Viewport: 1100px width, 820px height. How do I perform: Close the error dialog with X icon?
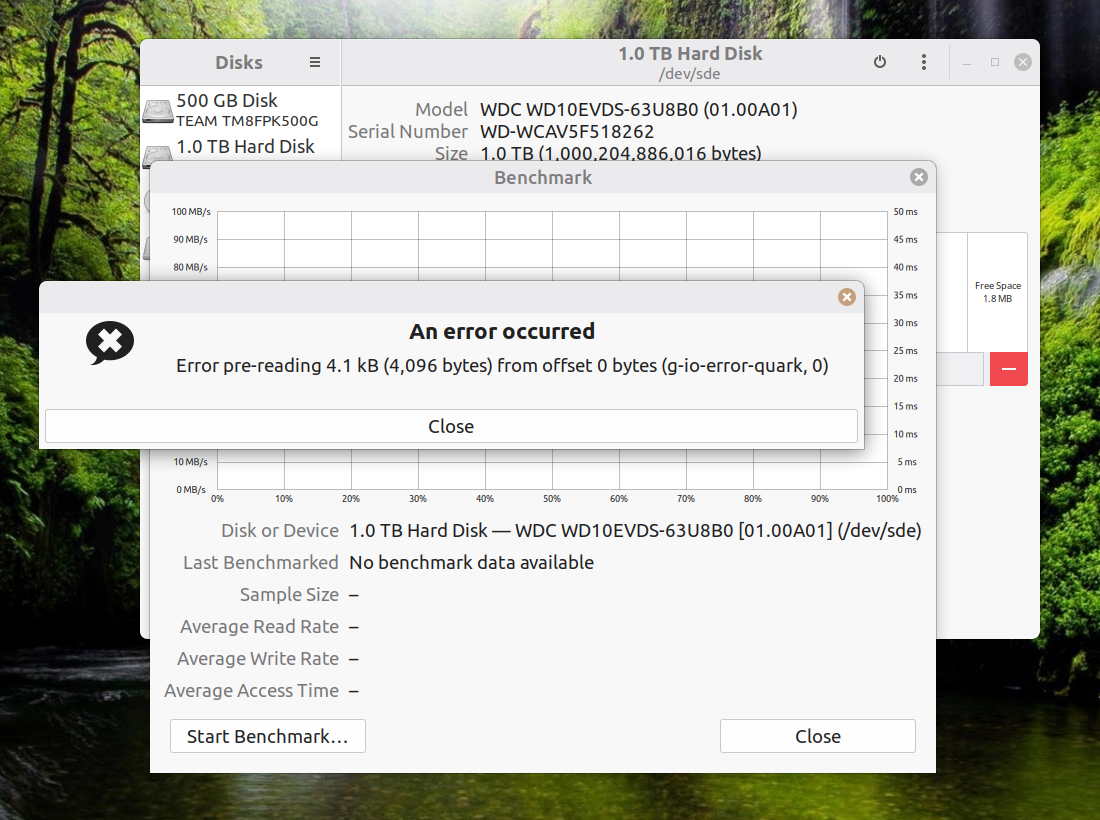(x=847, y=297)
